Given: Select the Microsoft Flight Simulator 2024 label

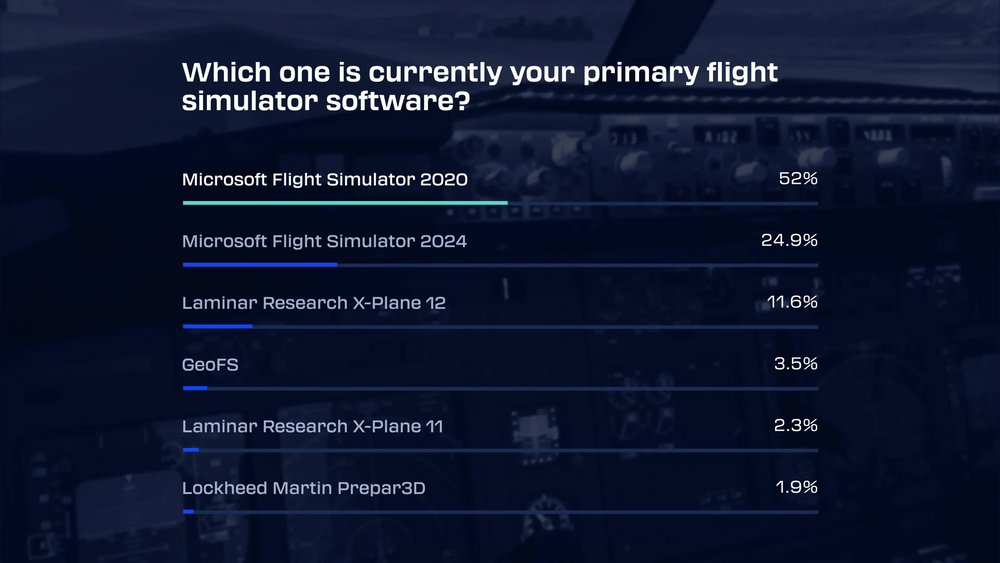Looking at the screenshot, I should coord(324,242).
